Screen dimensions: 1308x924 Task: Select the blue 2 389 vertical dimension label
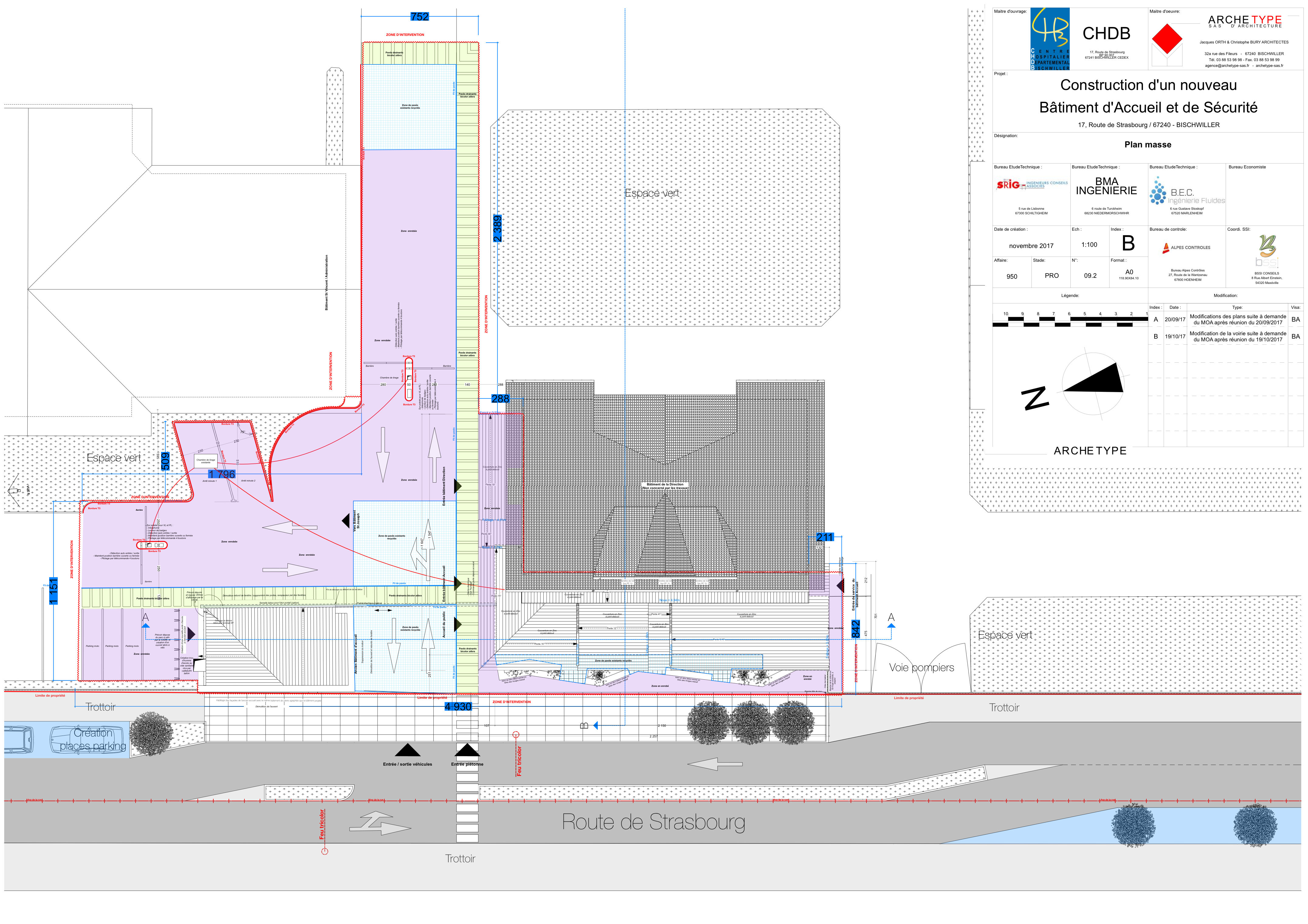(x=497, y=229)
